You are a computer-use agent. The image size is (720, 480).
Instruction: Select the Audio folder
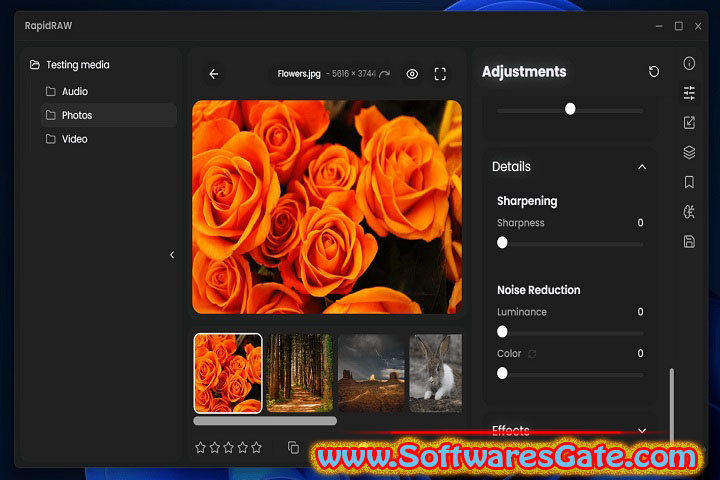[x=109, y=91]
